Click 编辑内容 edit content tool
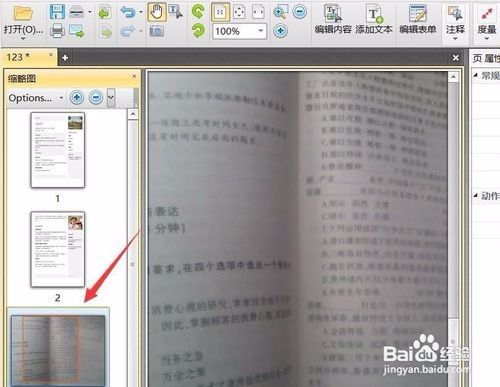This screenshot has width=500, height=387. pos(333,20)
